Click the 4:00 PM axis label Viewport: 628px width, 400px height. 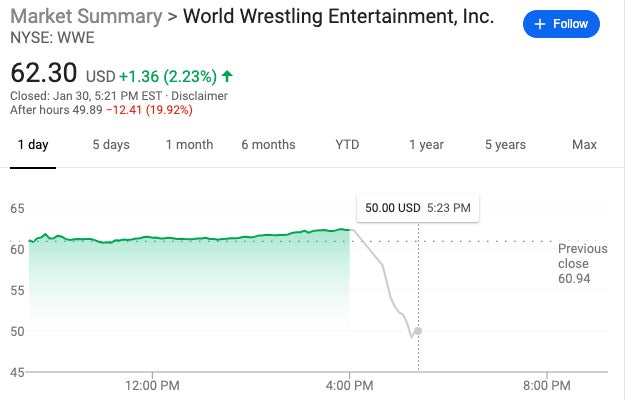(x=350, y=385)
